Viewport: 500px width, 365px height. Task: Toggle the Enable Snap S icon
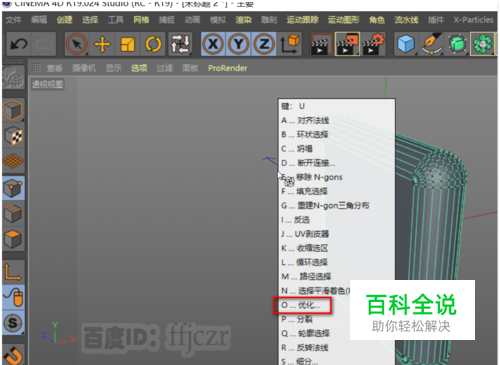[x=13, y=323]
